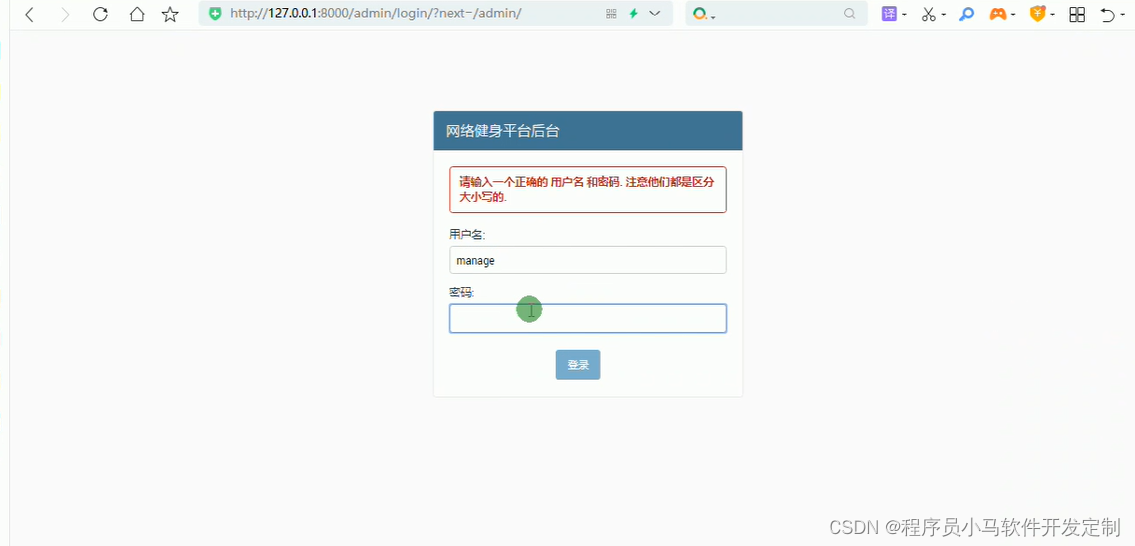Image resolution: width=1135 pixels, height=546 pixels.
Task: Click the 密码 label
Action: click(x=461, y=292)
